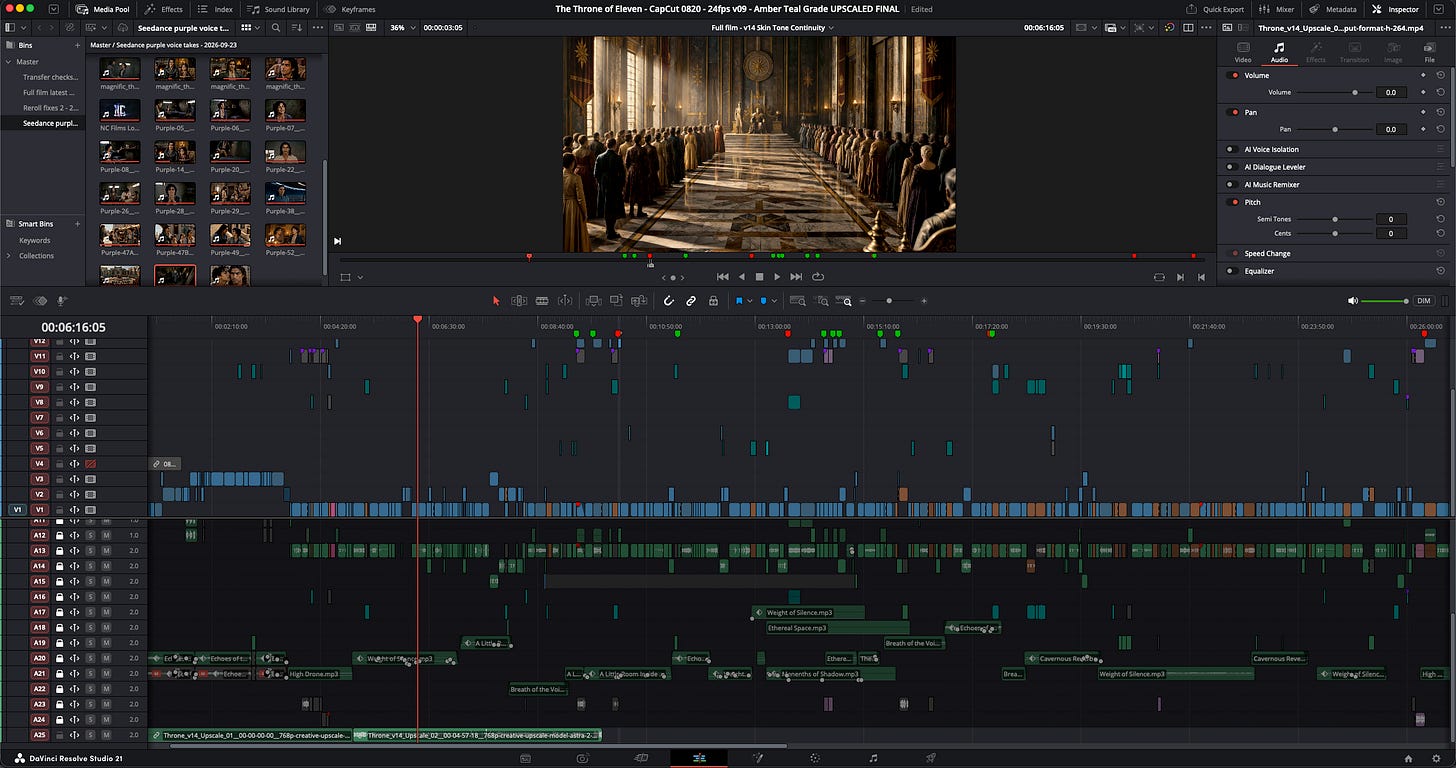Open the Metadata panel
The height and width of the screenshot is (768, 1456).
(x=1332, y=9)
